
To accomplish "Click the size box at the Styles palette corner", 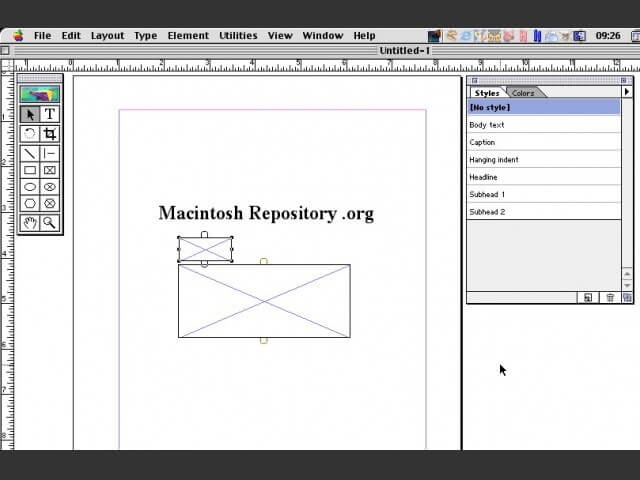I will pos(627,298).
